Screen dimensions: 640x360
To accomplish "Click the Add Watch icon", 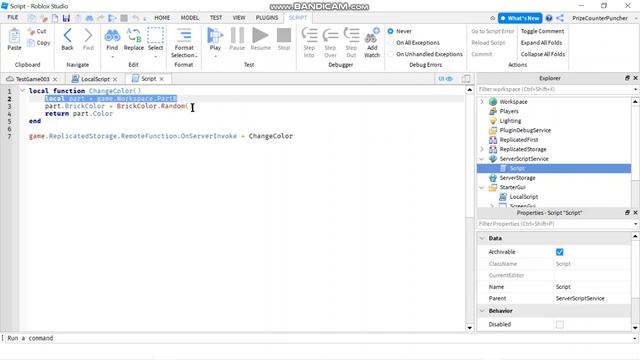I will [x=372, y=36].
